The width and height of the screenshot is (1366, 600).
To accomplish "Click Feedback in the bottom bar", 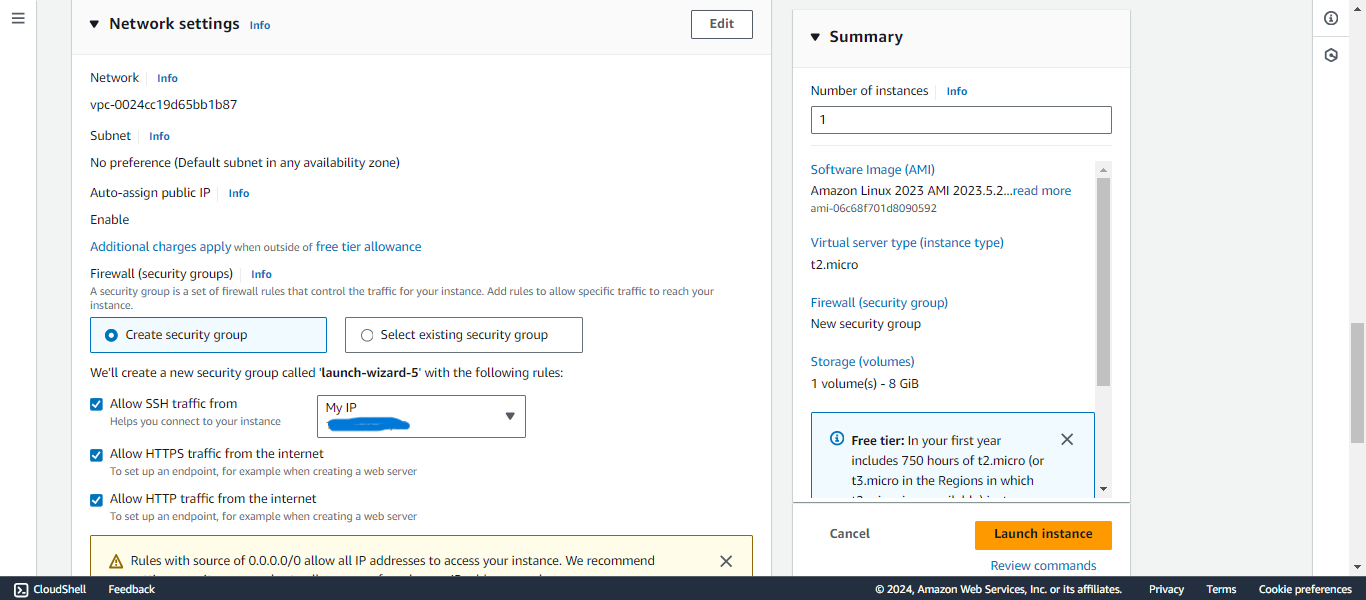I will tap(131, 589).
